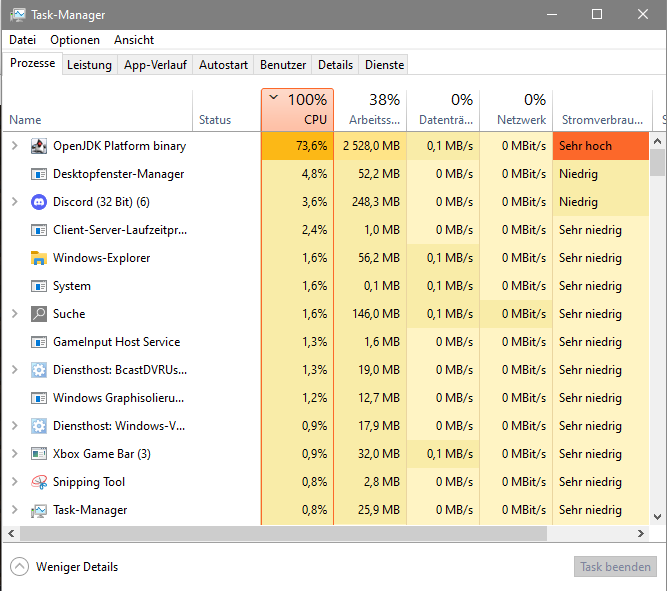
Task: Sort by Stromverbrauch column header
Action: (x=602, y=110)
